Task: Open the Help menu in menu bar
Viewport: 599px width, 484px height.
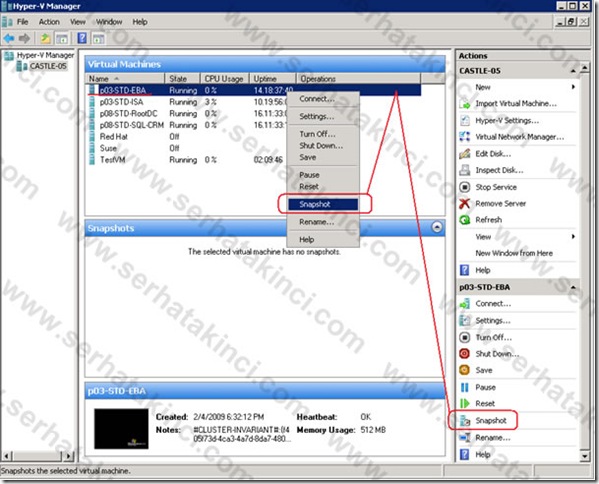Action: (x=140, y=22)
